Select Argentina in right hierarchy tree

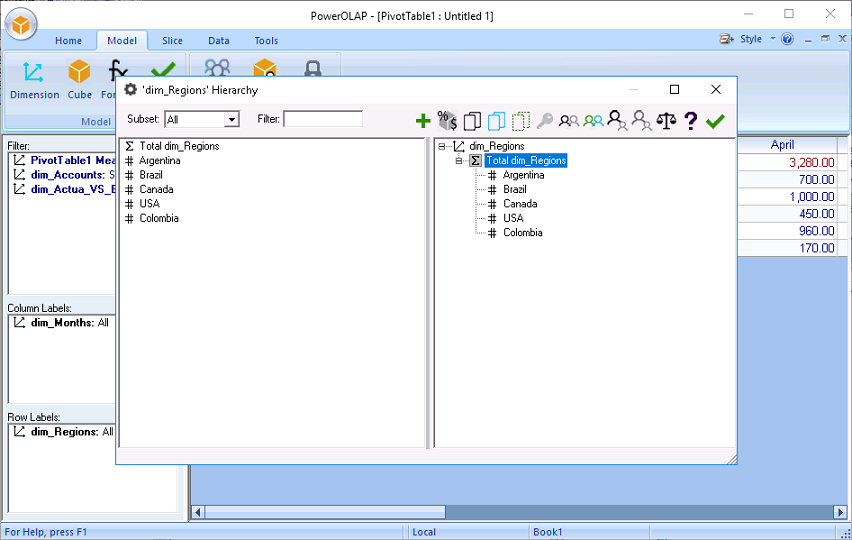(x=523, y=175)
